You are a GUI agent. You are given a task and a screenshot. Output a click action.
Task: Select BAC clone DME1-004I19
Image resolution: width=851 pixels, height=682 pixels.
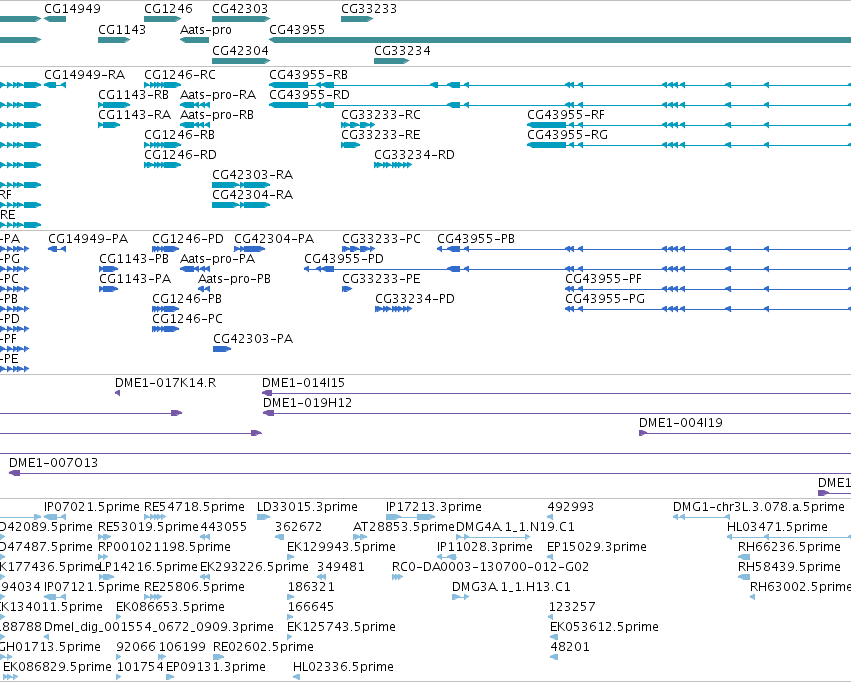(681, 423)
